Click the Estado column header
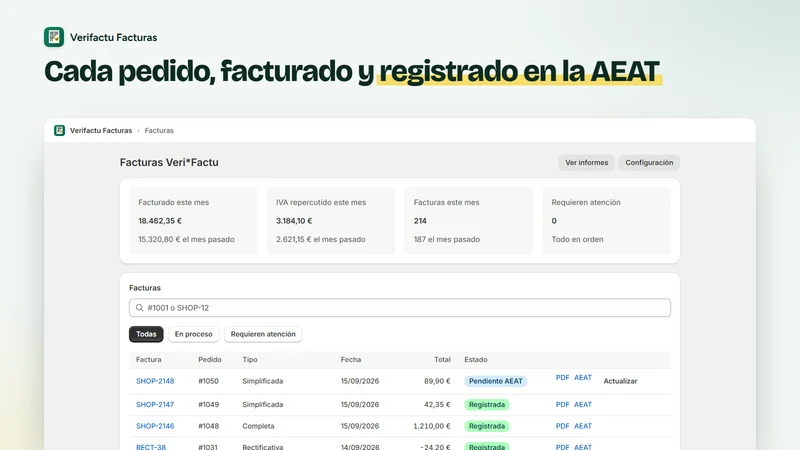This screenshot has height=450, width=800. pyautogui.click(x=476, y=360)
